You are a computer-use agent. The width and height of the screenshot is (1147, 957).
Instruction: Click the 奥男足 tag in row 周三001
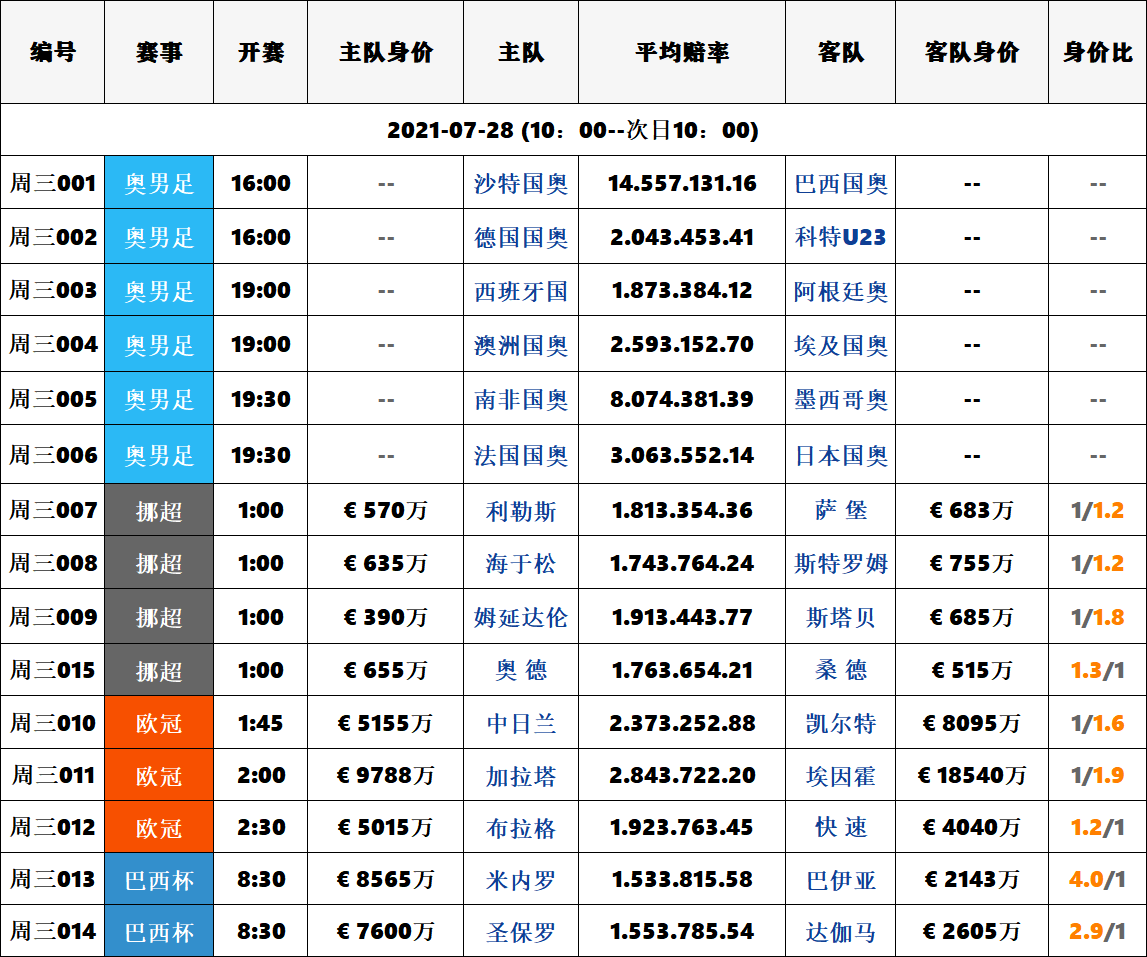(159, 184)
